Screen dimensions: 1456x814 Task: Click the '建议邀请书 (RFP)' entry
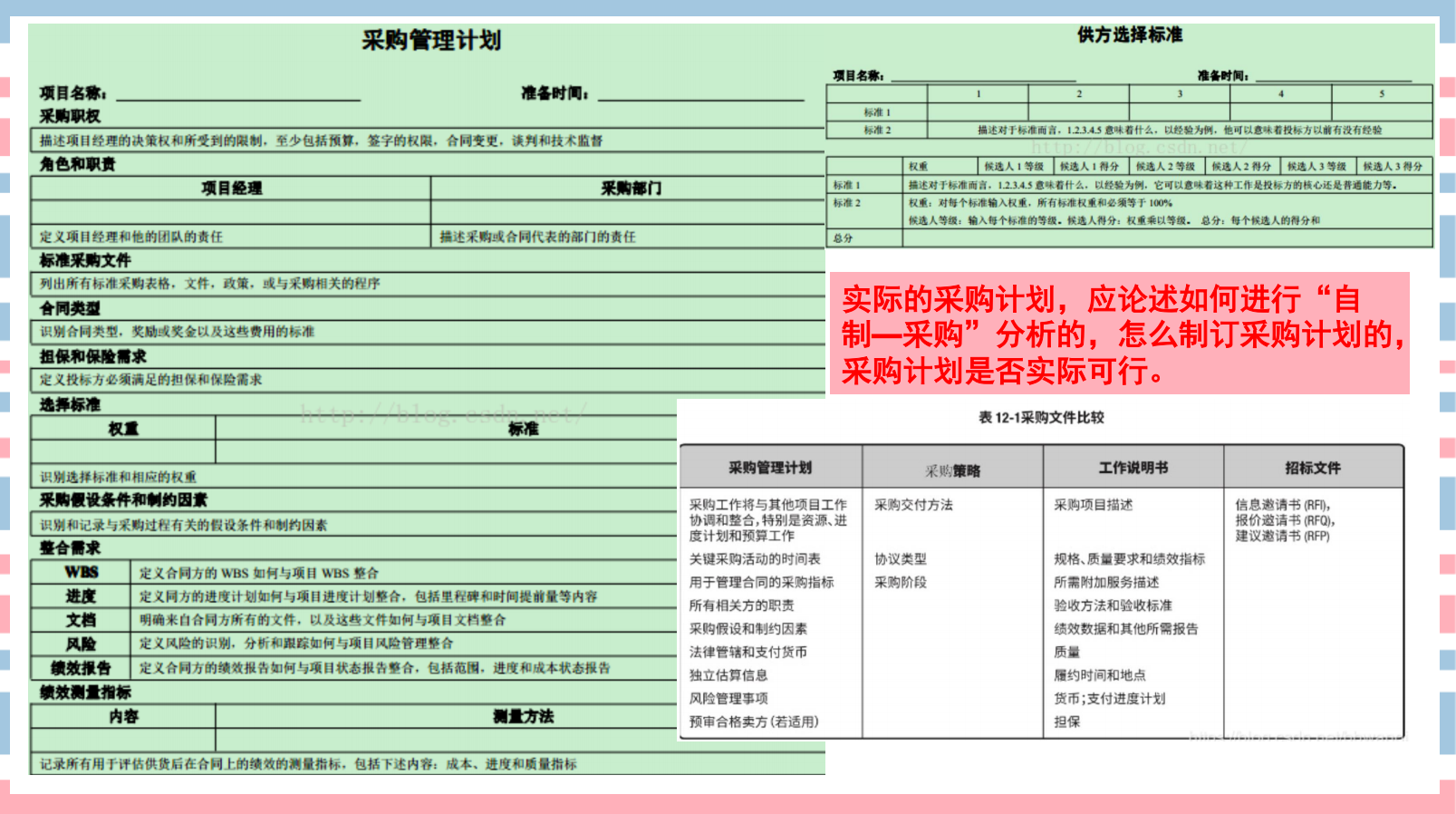1282,536
